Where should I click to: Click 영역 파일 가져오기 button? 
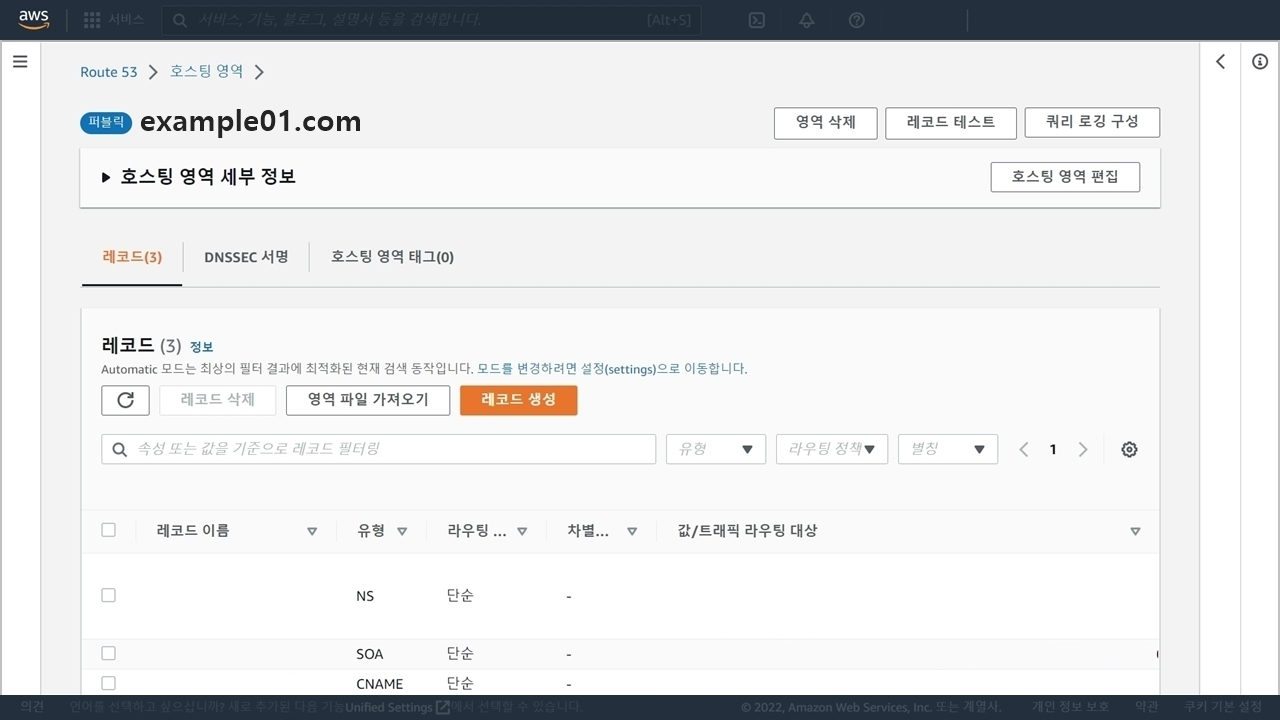click(x=368, y=400)
